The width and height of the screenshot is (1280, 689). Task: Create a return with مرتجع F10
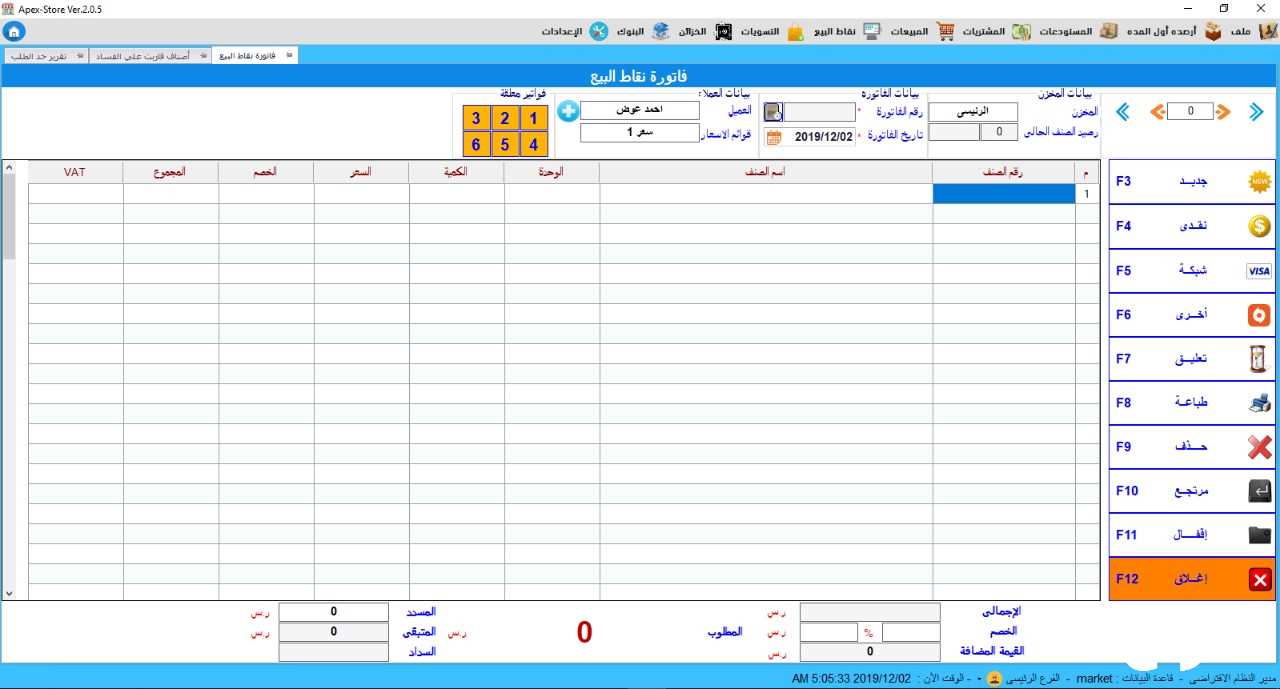[x=1192, y=490]
